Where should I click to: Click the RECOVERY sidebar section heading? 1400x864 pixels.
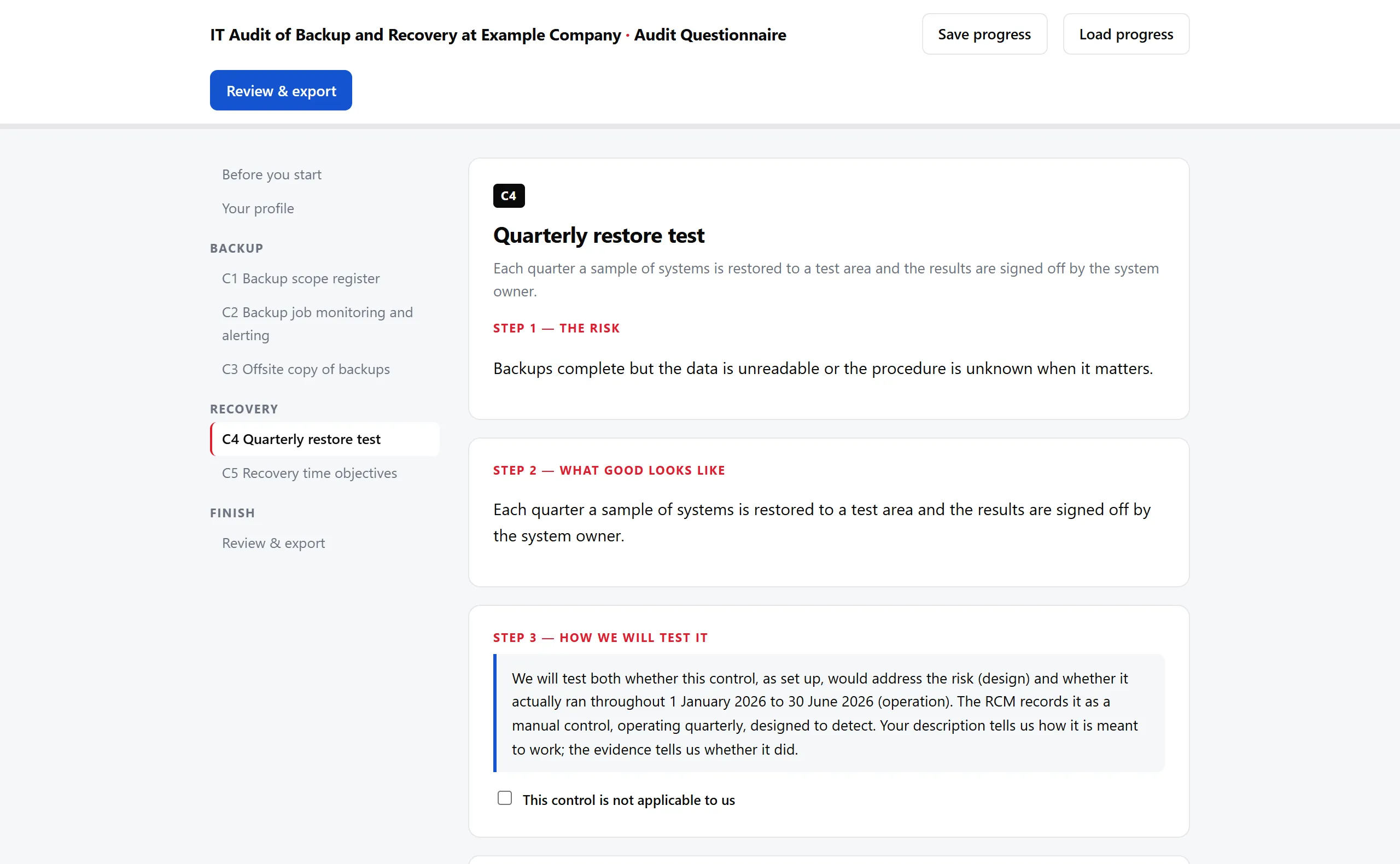[x=244, y=409]
